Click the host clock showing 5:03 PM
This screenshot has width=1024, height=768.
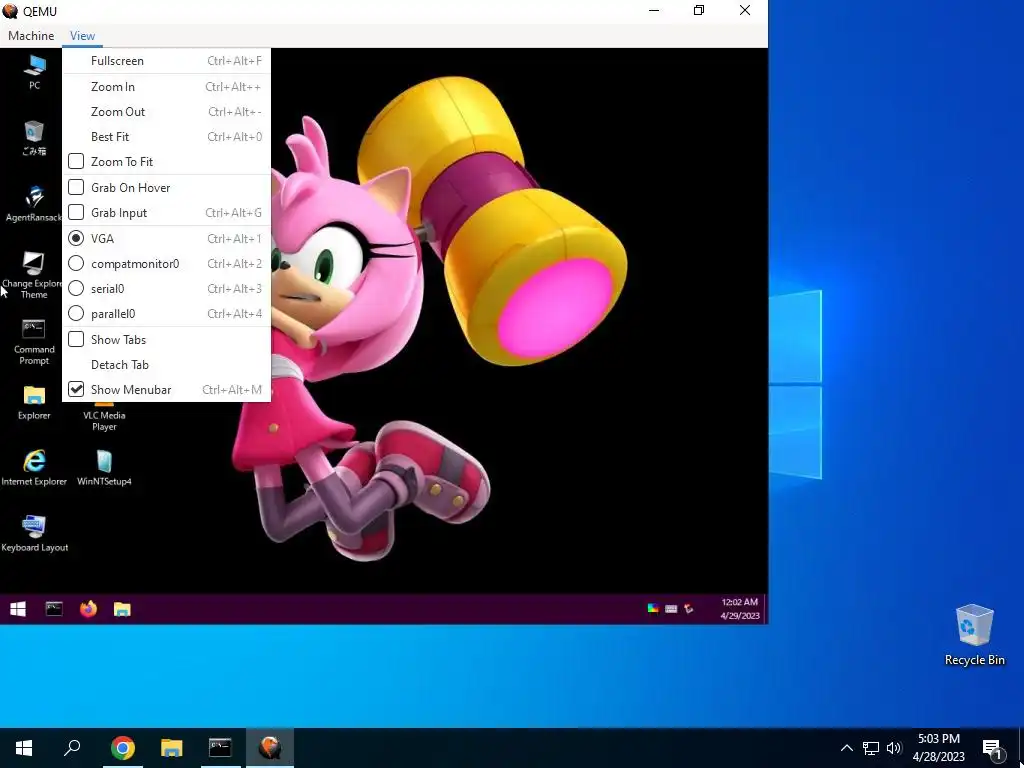(938, 748)
